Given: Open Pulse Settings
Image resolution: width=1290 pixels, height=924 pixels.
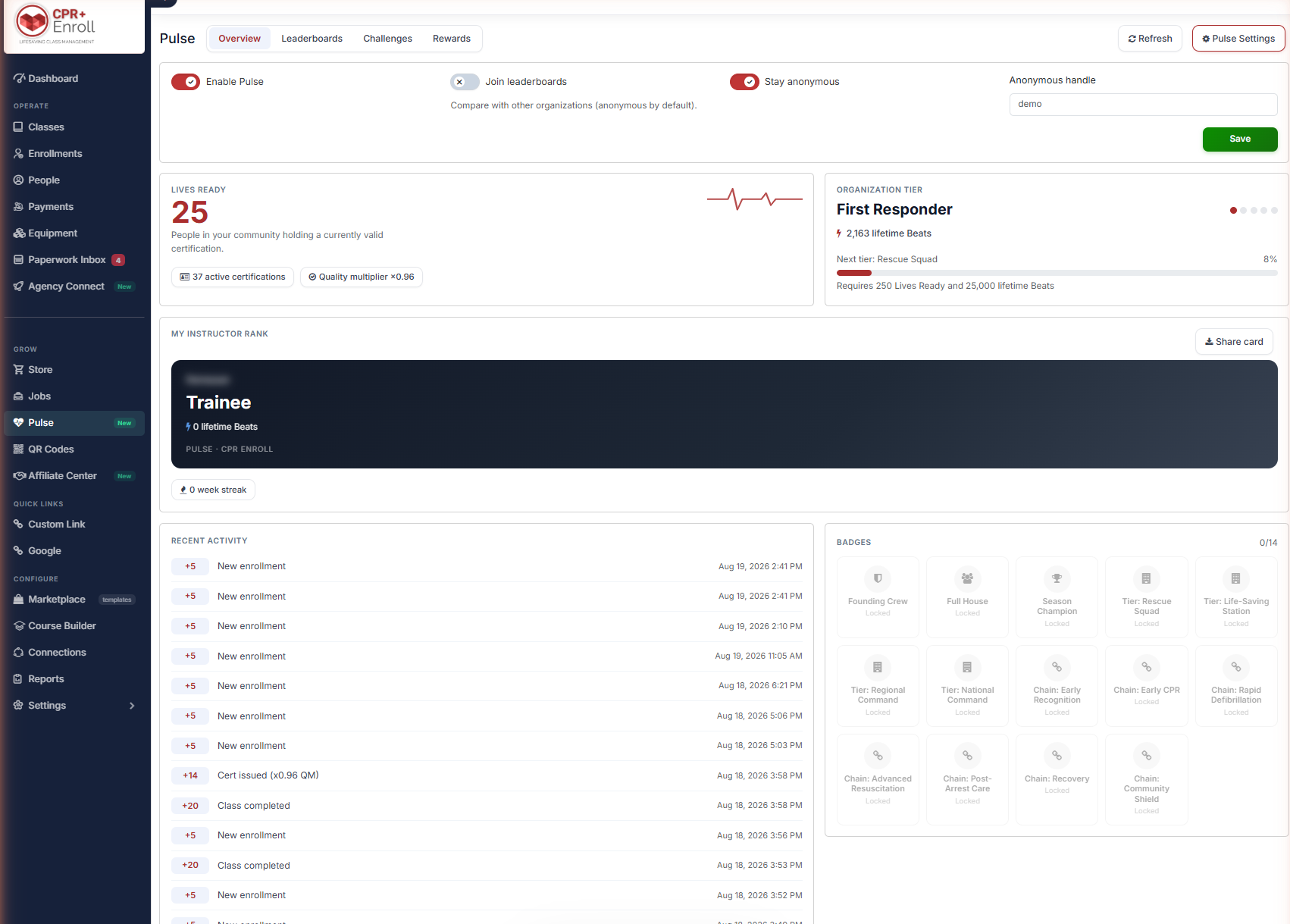Looking at the screenshot, I should click(x=1238, y=39).
